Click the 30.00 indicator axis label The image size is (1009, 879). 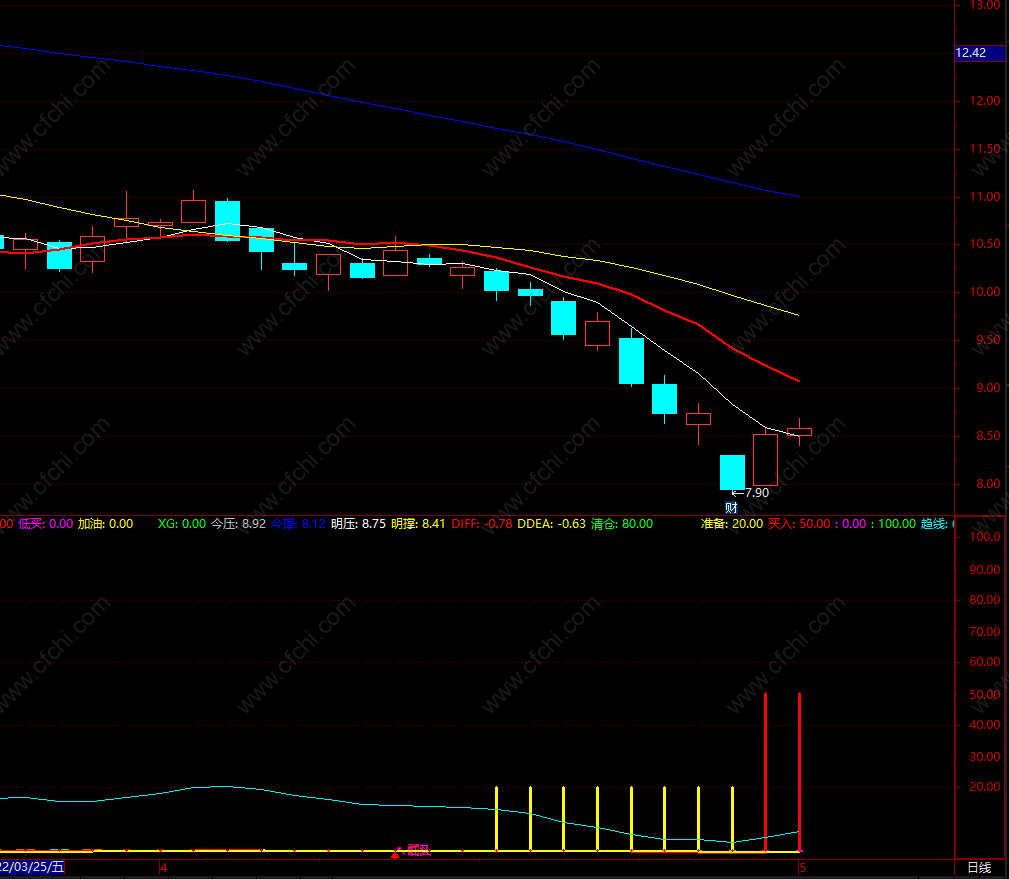coord(985,757)
